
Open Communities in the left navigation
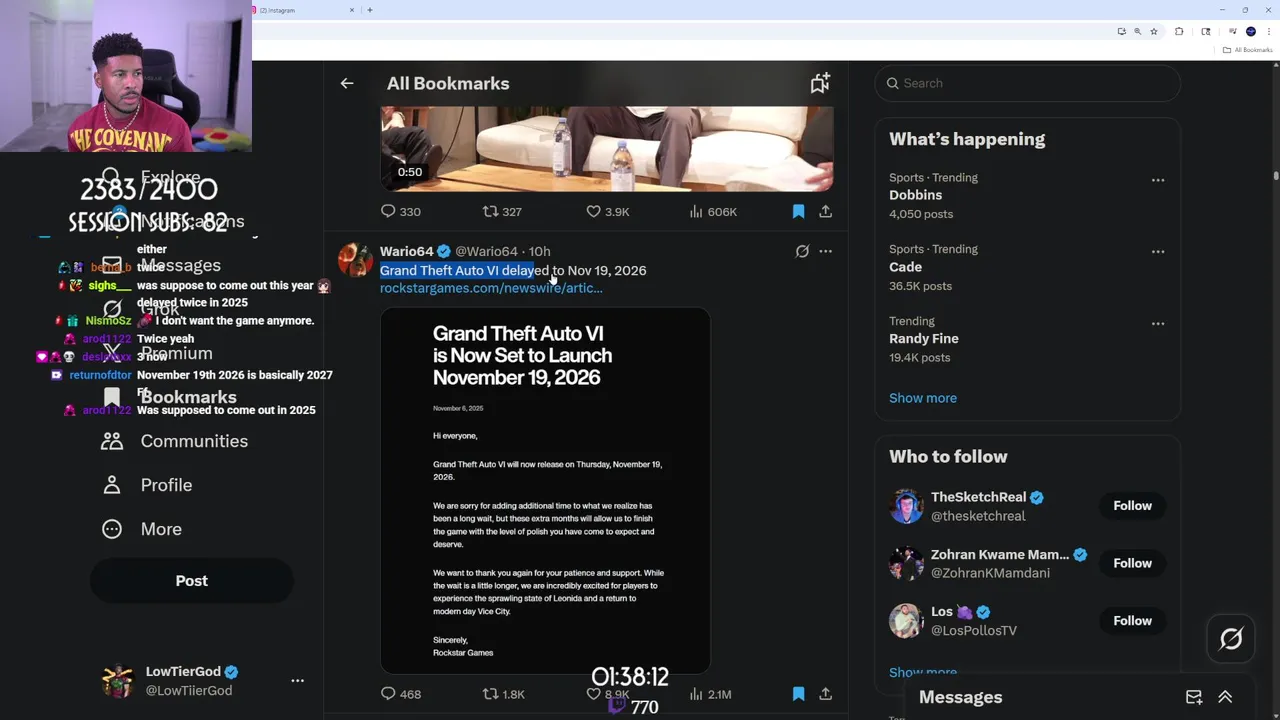175,441
